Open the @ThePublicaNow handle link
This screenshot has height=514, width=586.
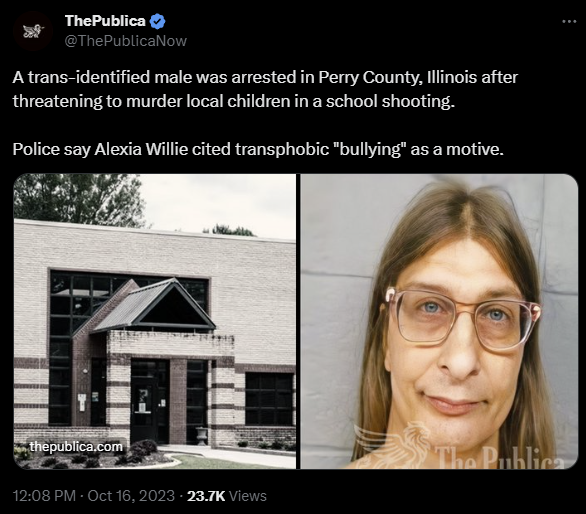click(x=126, y=41)
